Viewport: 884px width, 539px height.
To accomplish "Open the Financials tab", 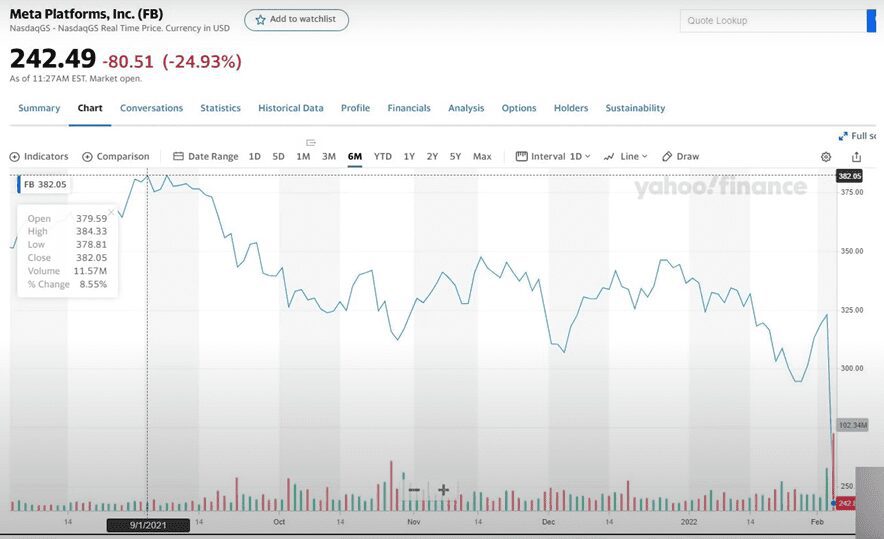I will pos(409,108).
